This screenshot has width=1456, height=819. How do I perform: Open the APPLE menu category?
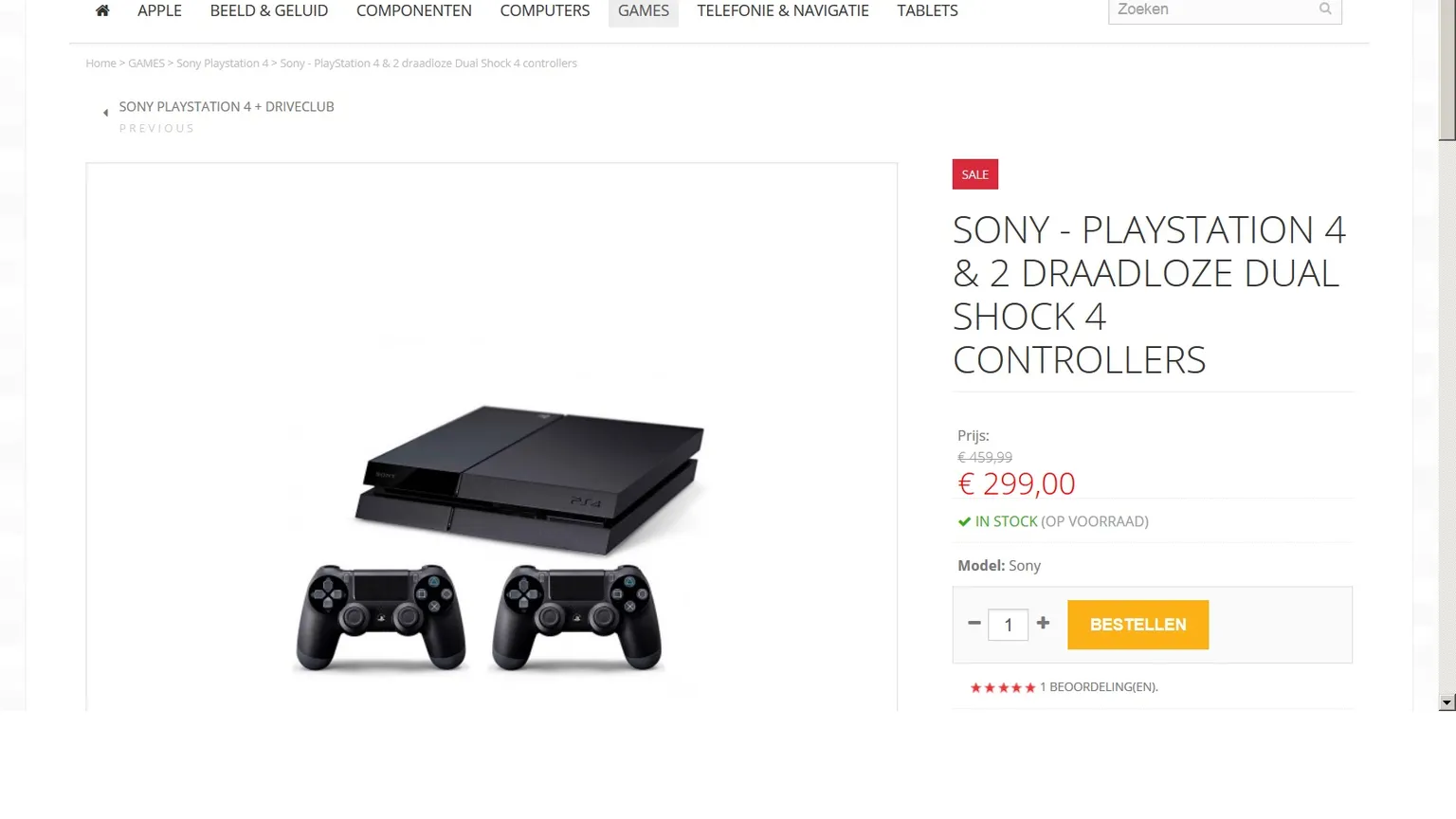(159, 10)
